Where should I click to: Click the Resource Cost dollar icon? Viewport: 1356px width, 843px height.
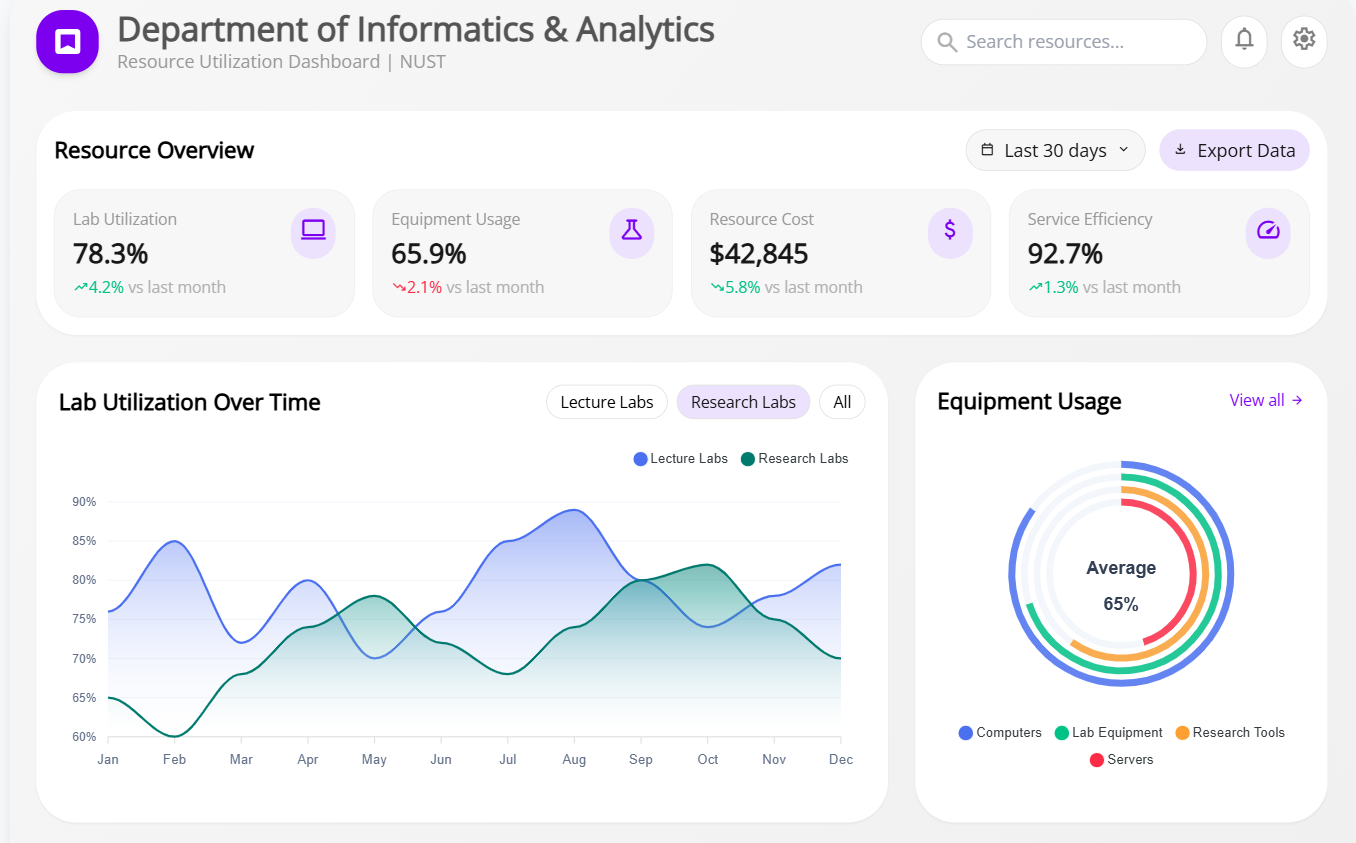point(949,232)
